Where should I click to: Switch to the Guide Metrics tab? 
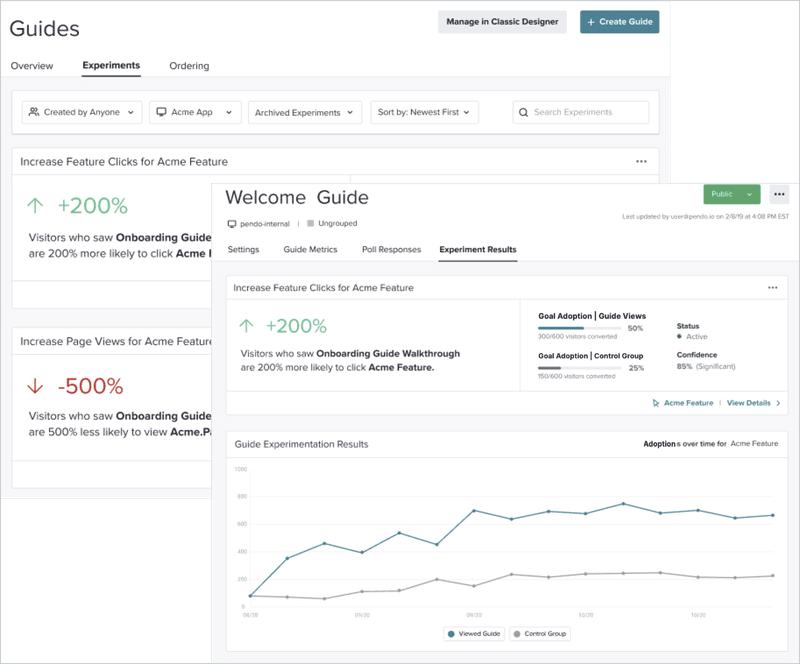coord(310,249)
